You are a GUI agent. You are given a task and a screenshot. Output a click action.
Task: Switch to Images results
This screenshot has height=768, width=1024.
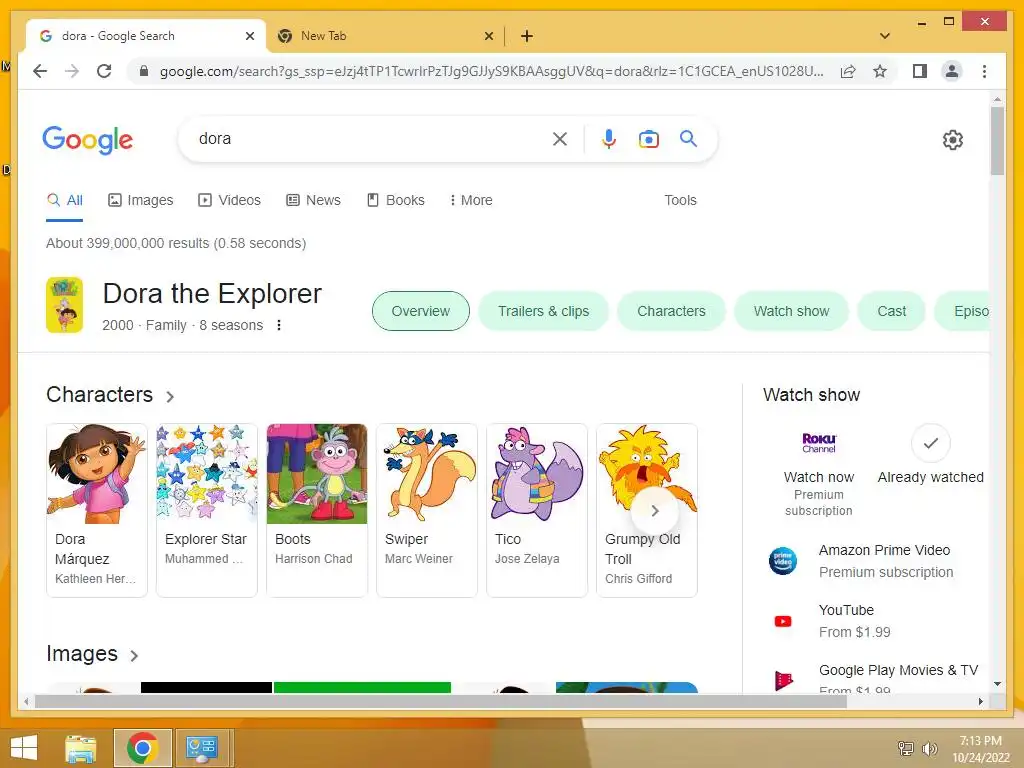click(x=140, y=200)
